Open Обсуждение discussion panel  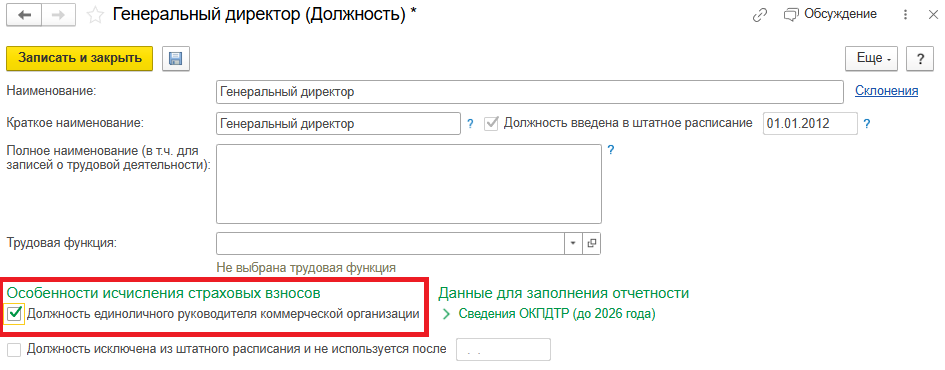tap(830, 14)
